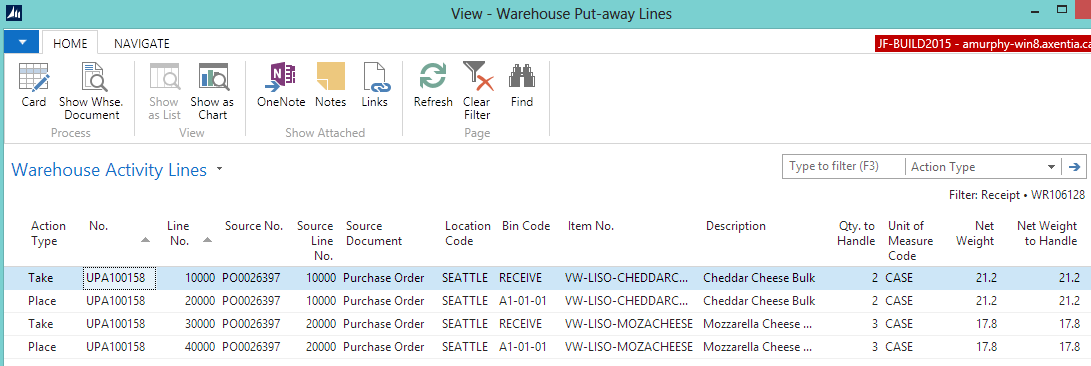Image resolution: width=1091 pixels, height=366 pixels.
Task: Click SEATTLE location in line 10000 row
Action: [465, 278]
